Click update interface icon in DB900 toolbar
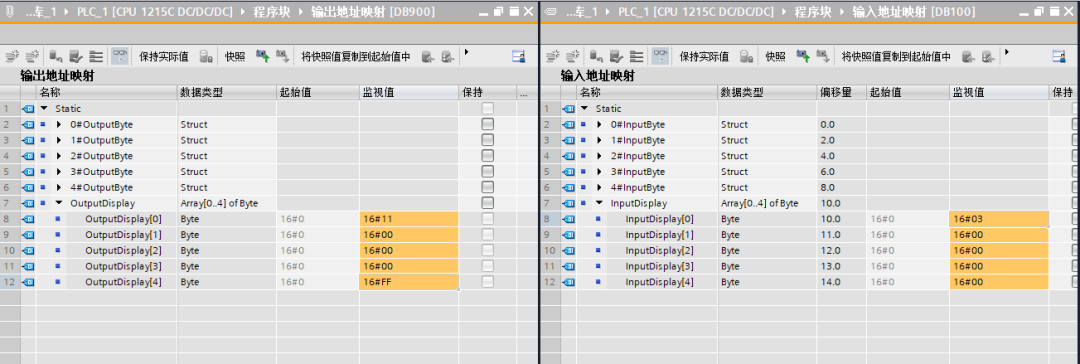 [76, 57]
